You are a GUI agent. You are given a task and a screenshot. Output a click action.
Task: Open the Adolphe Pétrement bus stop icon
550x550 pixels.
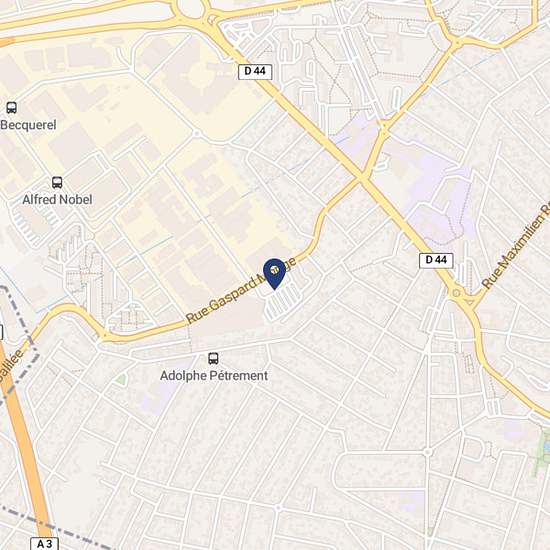213,358
